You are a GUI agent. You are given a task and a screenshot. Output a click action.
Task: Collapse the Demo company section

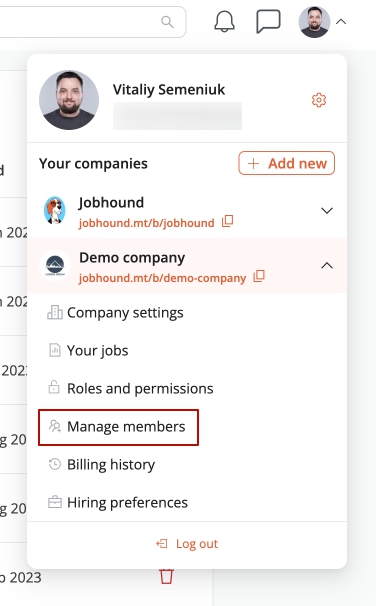click(327, 266)
